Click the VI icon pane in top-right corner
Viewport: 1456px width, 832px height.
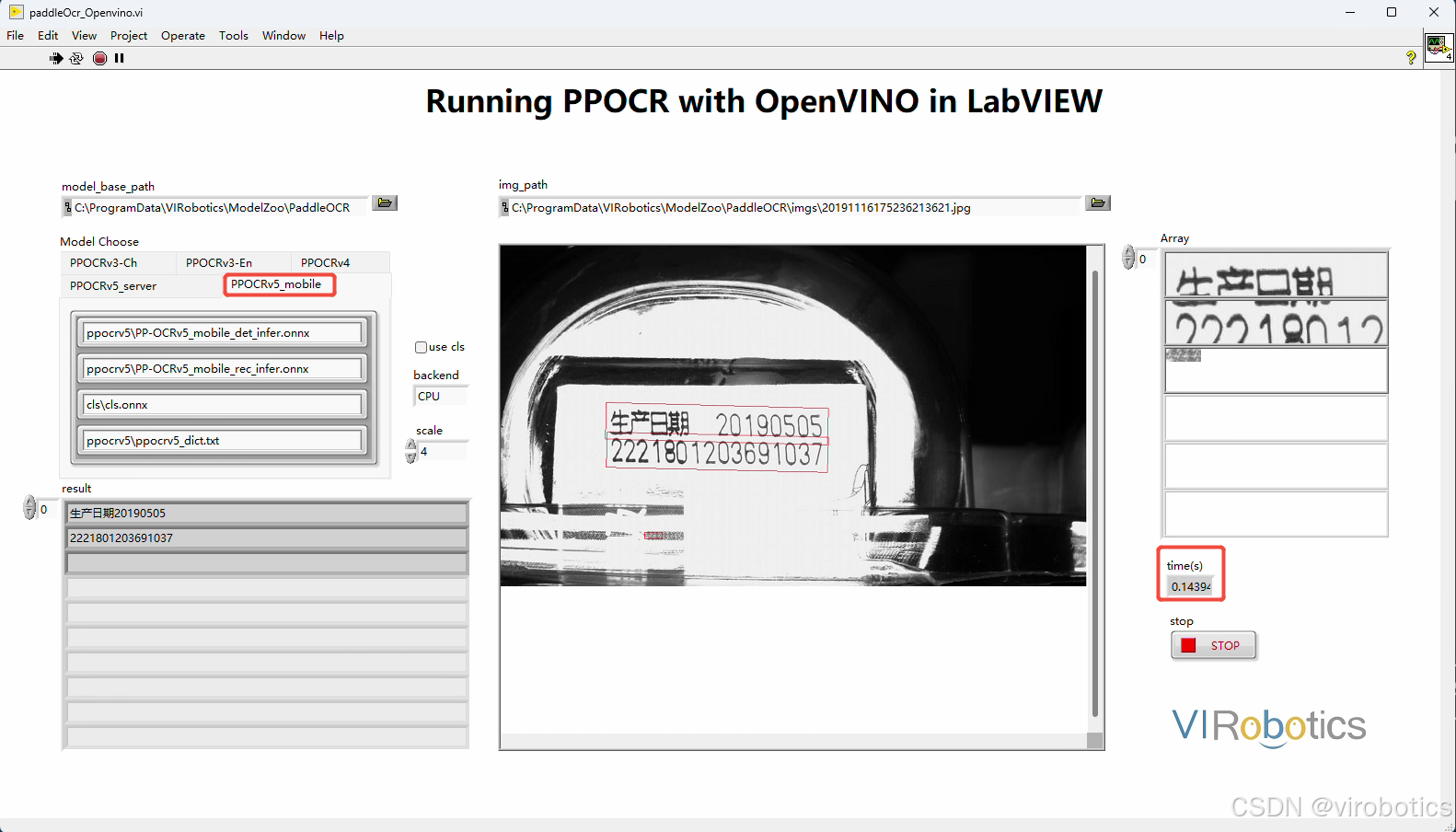tap(1439, 47)
